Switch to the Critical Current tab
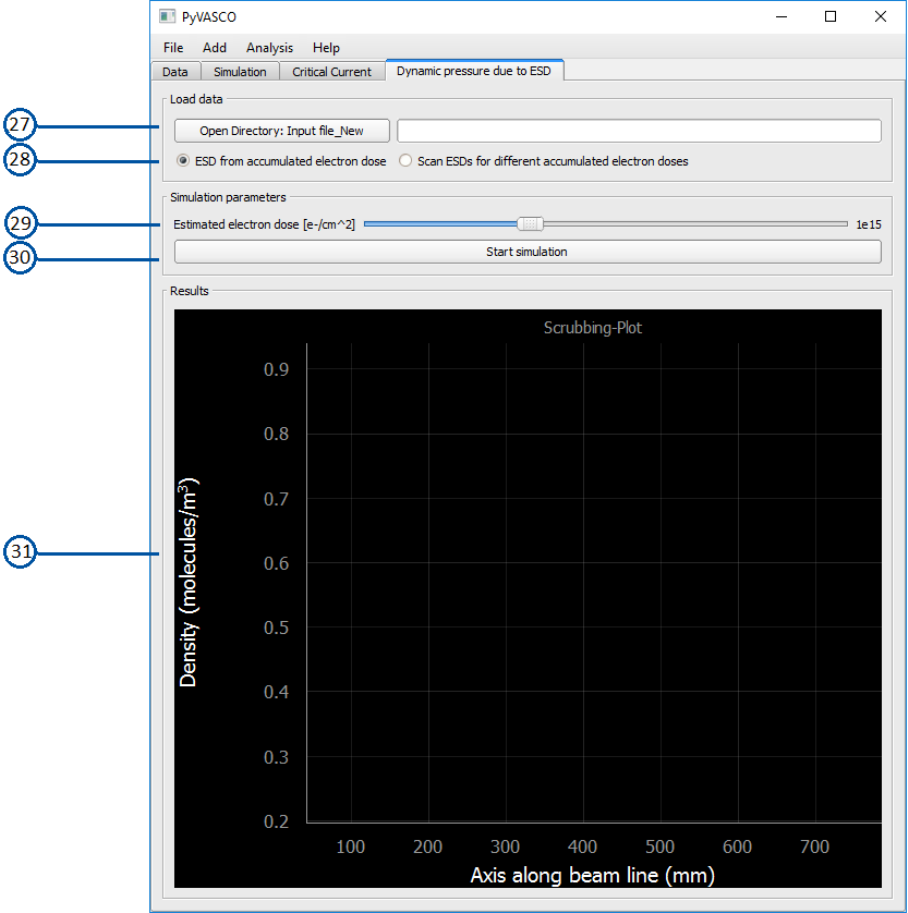 (331, 72)
